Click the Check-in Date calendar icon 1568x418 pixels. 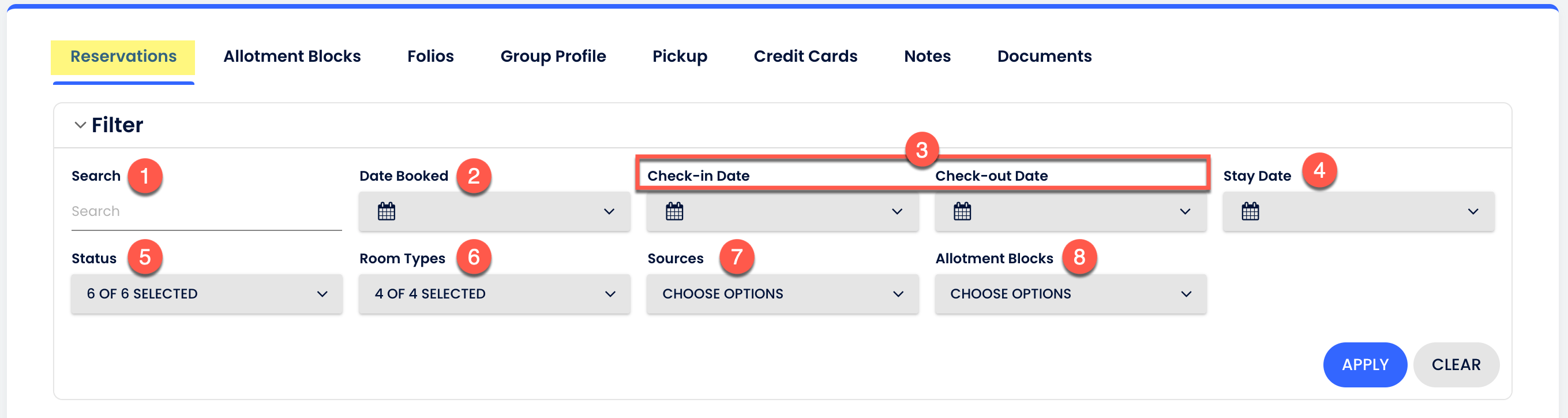pyautogui.click(x=674, y=211)
